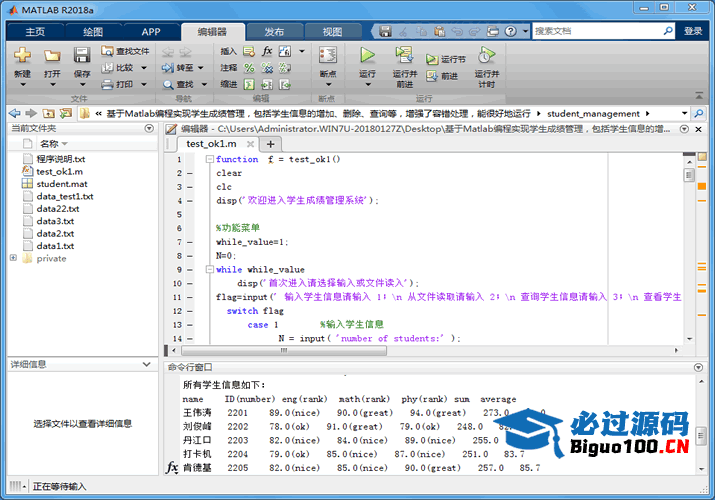Click the up one level folder icon
Image resolution: width=715 pixels, height=500 pixels.
(48, 113)
